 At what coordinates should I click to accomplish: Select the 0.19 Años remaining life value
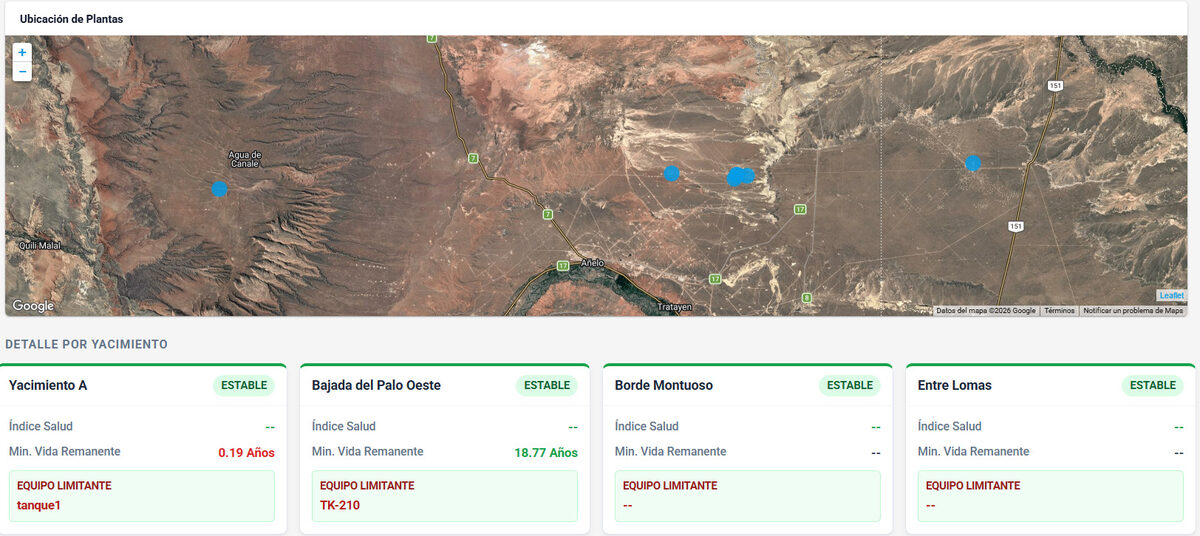[246, 453]
